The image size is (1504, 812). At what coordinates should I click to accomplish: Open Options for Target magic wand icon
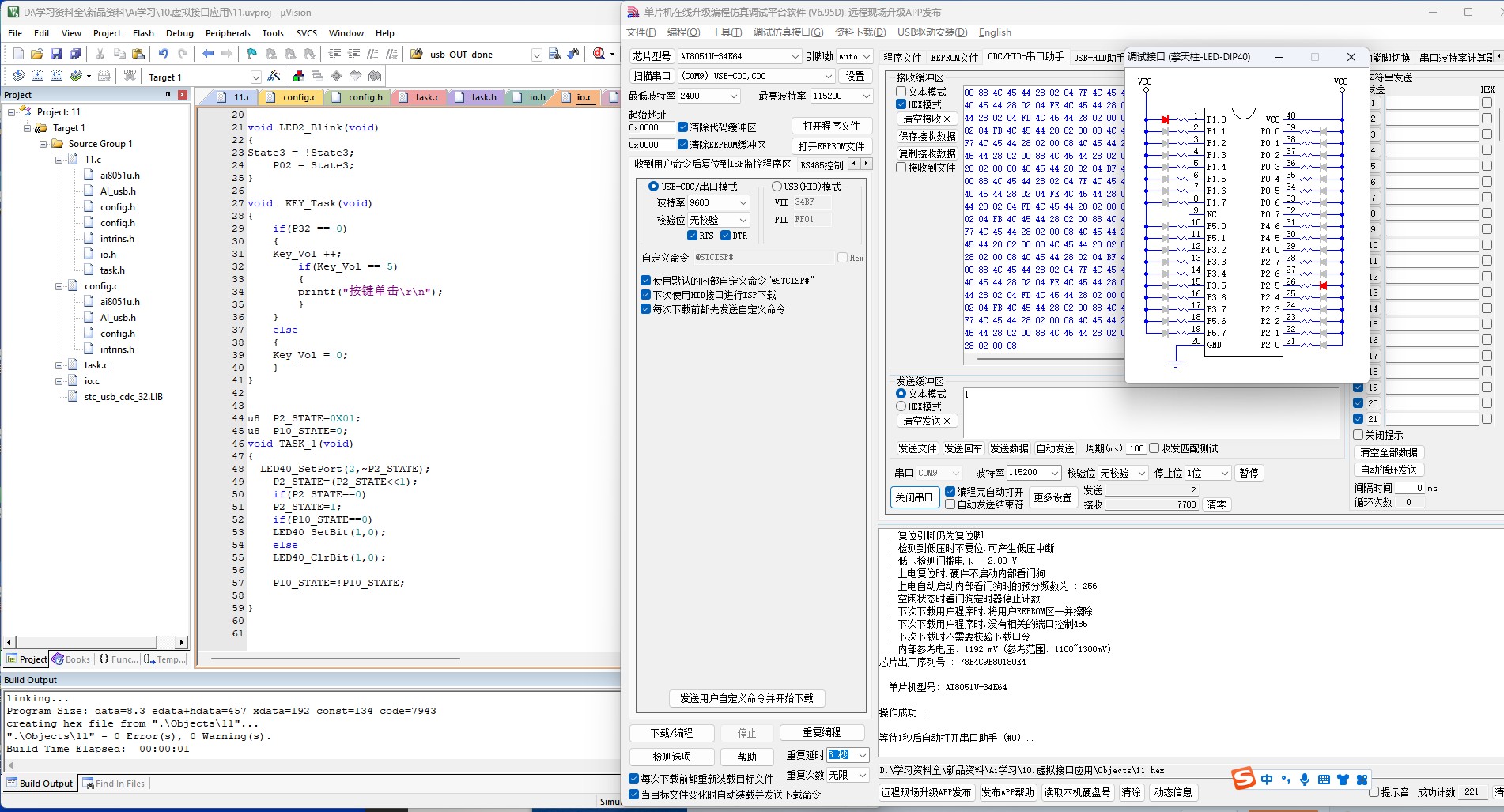click(274, 76)
